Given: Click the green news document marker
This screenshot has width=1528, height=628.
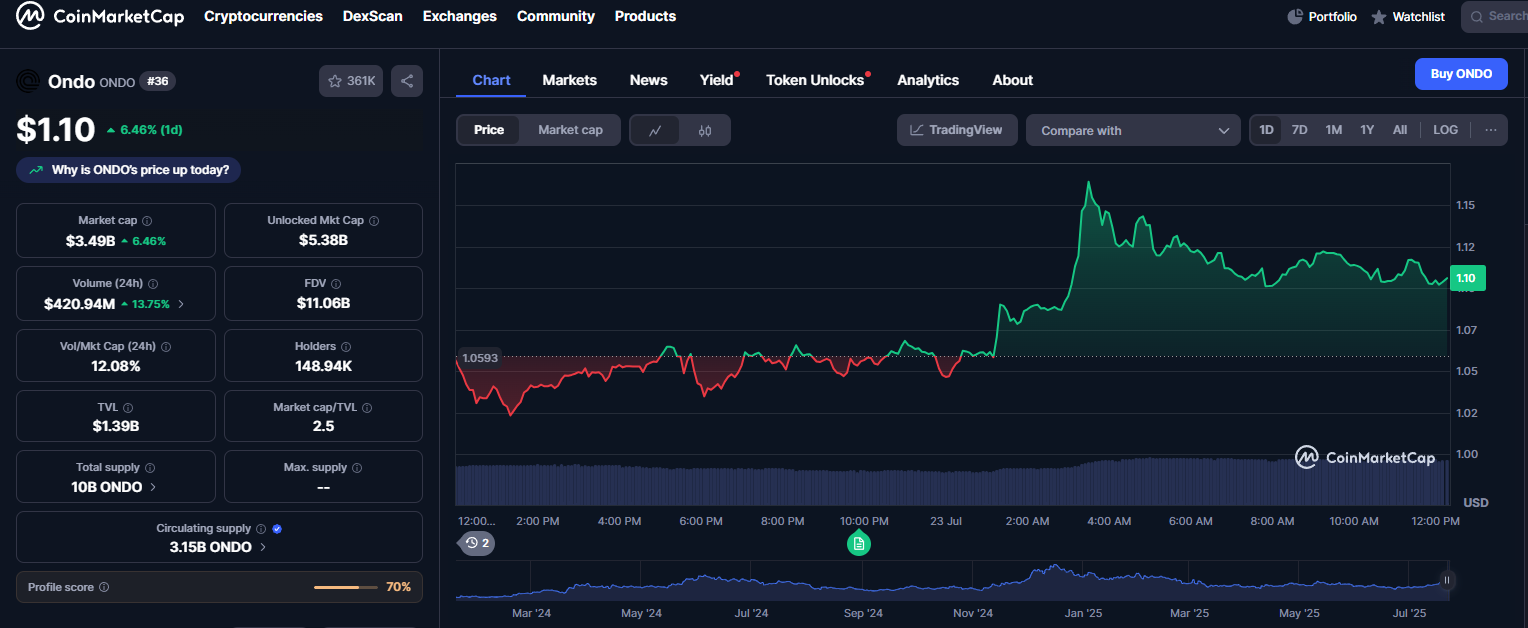Looking at the screenshot, I should (858, 544).
